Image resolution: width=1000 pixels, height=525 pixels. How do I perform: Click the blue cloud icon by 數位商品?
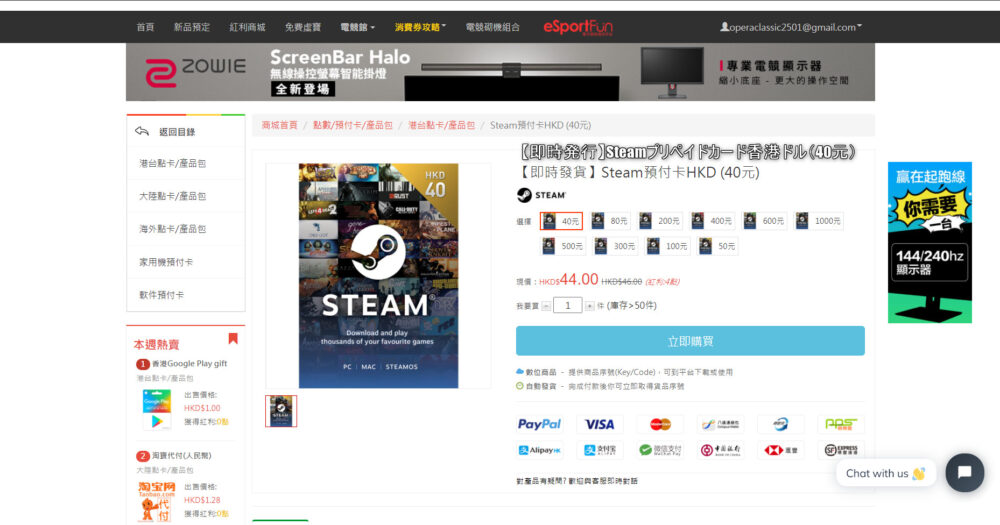[x=520, y=371]
